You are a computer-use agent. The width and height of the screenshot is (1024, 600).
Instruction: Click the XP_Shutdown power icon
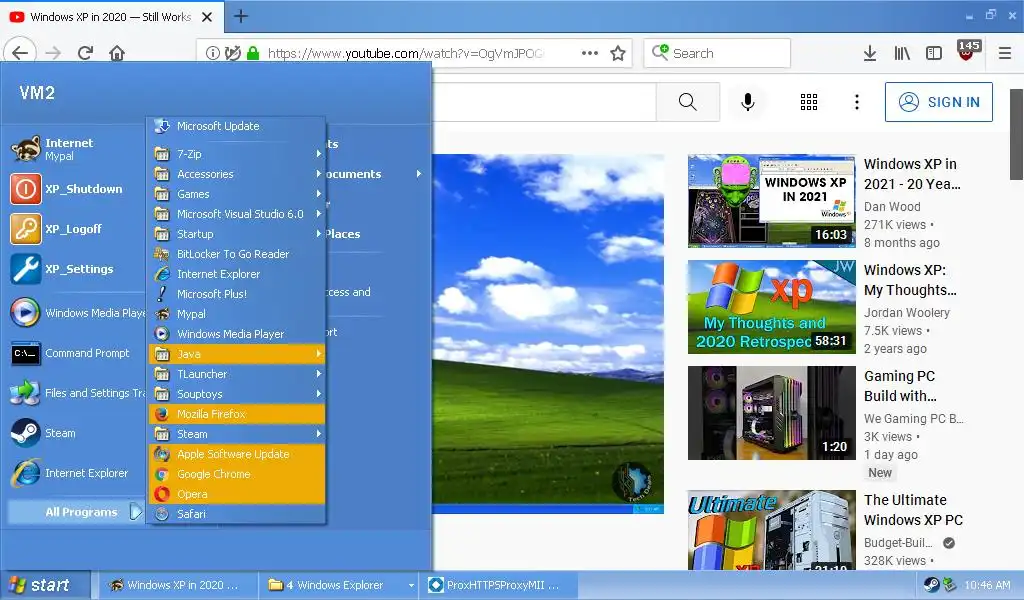pos(25,189)
